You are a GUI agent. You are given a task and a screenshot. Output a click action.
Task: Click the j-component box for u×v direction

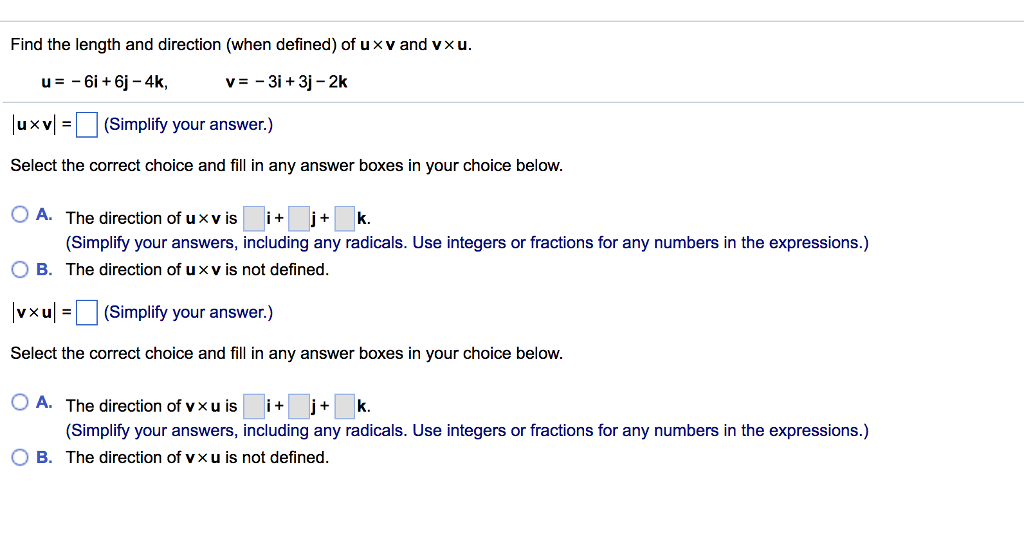tap(299, 218)
